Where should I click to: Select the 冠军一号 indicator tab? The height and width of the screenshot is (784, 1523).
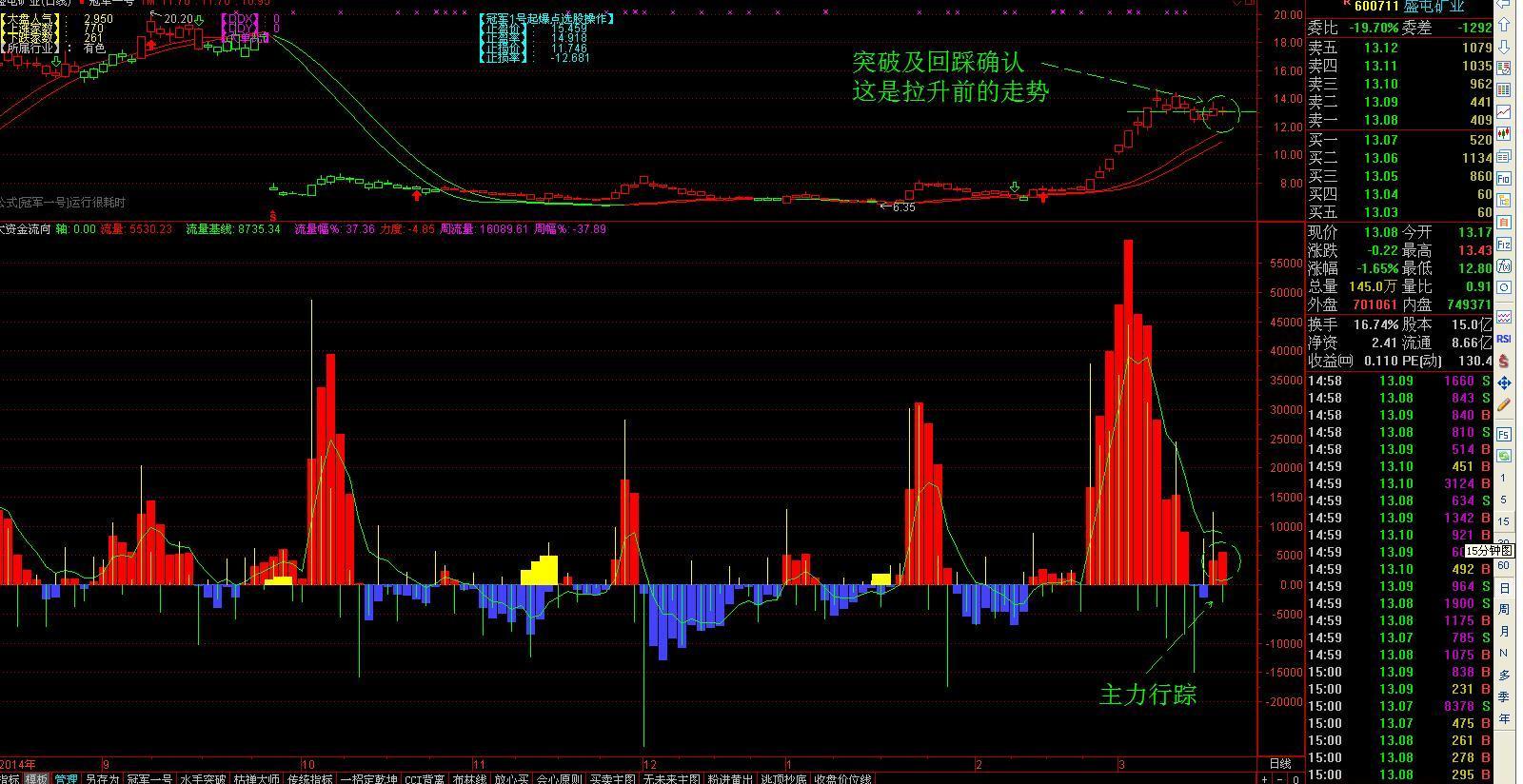[149, 777]
